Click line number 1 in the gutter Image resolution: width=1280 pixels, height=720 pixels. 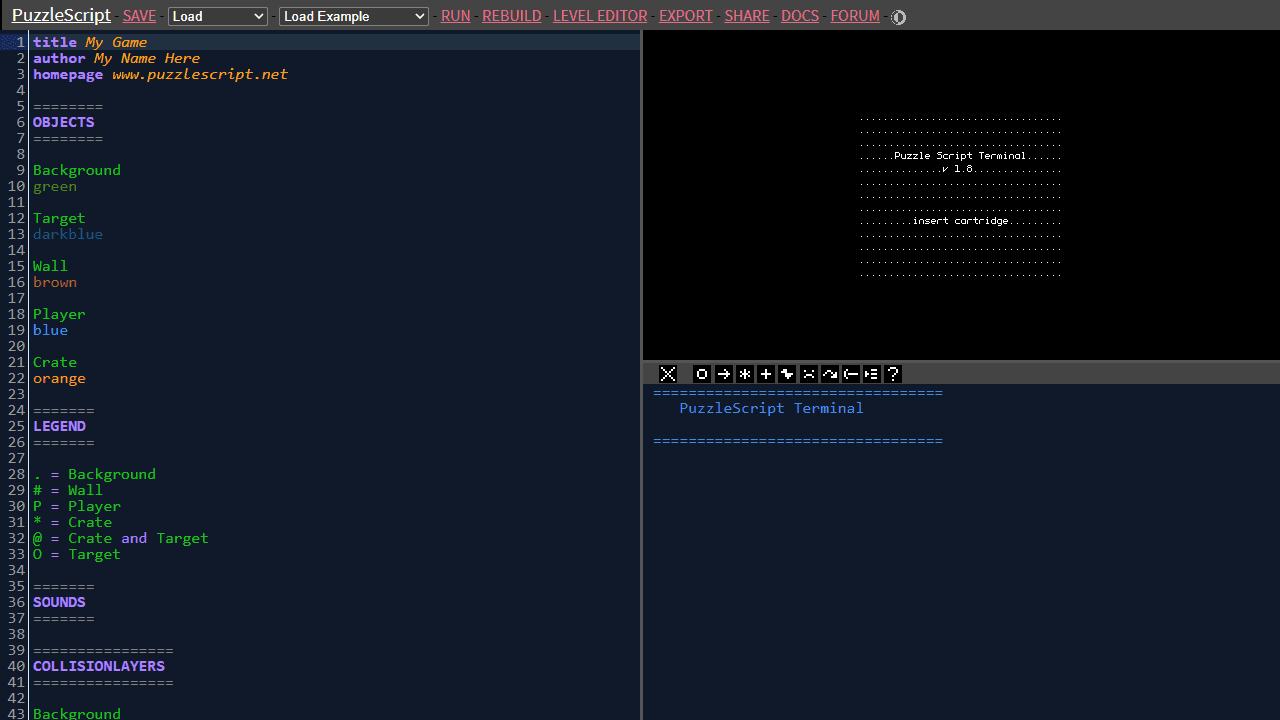tap(20, 42)
